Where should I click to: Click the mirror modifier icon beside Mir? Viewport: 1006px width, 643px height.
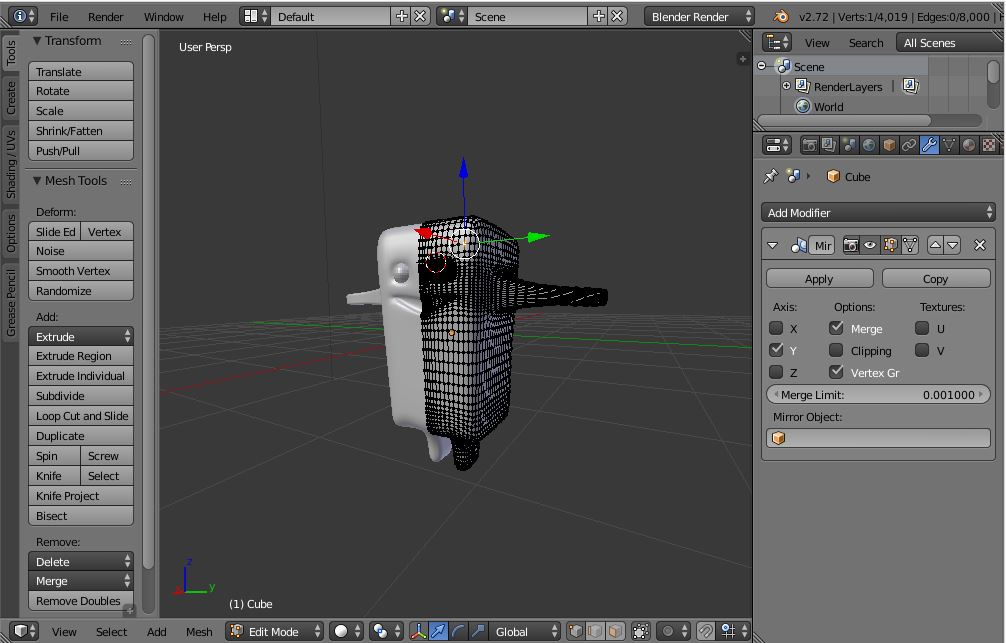799,245
